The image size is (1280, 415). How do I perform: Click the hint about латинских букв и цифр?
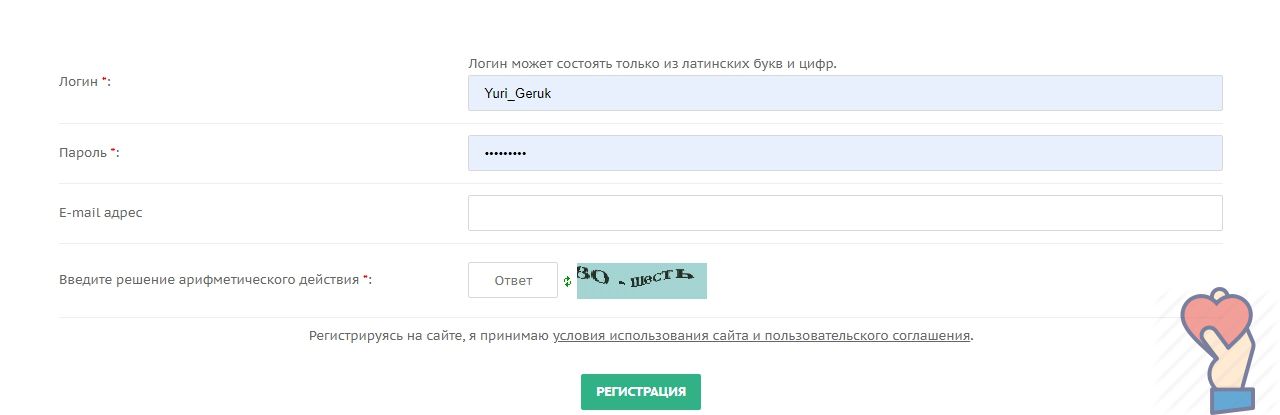(652, 64)
